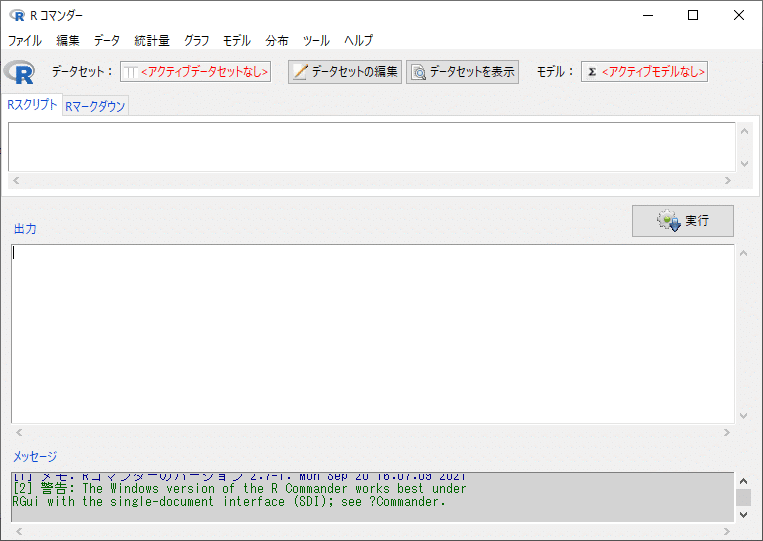This screenshot has width=763, height=541.
Task: Switch to the Rスクリプト tab
Action: 32,105
